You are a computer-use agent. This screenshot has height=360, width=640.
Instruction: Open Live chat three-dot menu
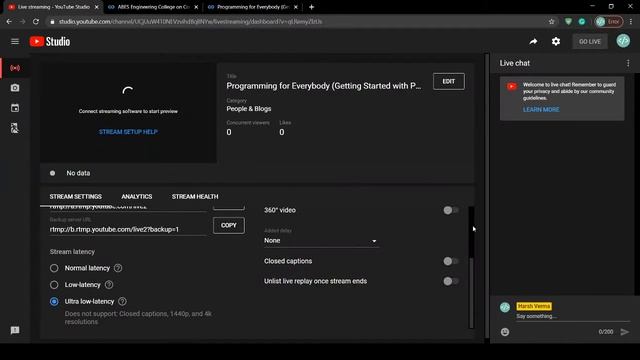(x=628, y=63)
